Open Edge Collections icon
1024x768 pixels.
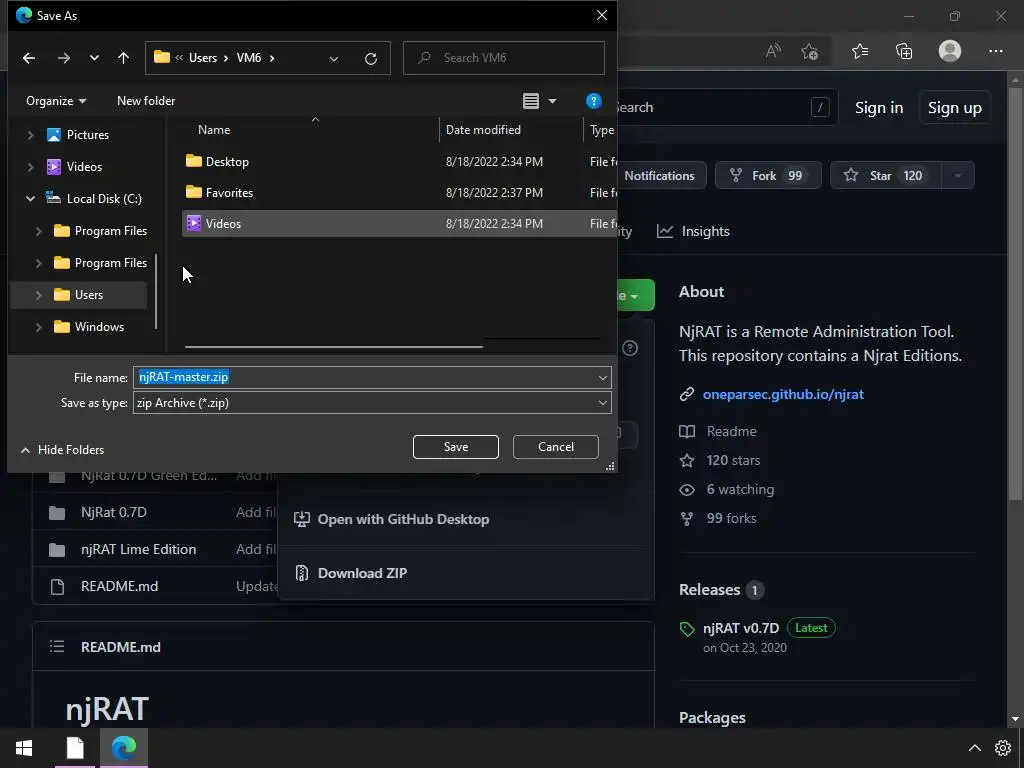pos(904,51)
